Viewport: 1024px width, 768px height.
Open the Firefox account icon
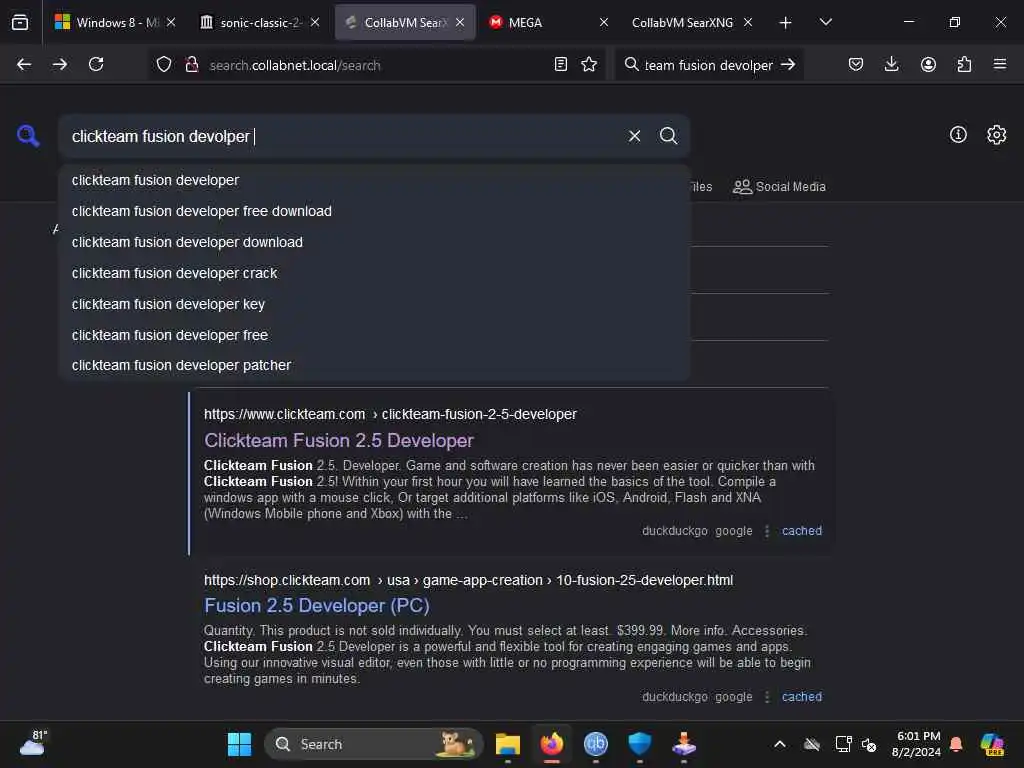coord(928,64)
